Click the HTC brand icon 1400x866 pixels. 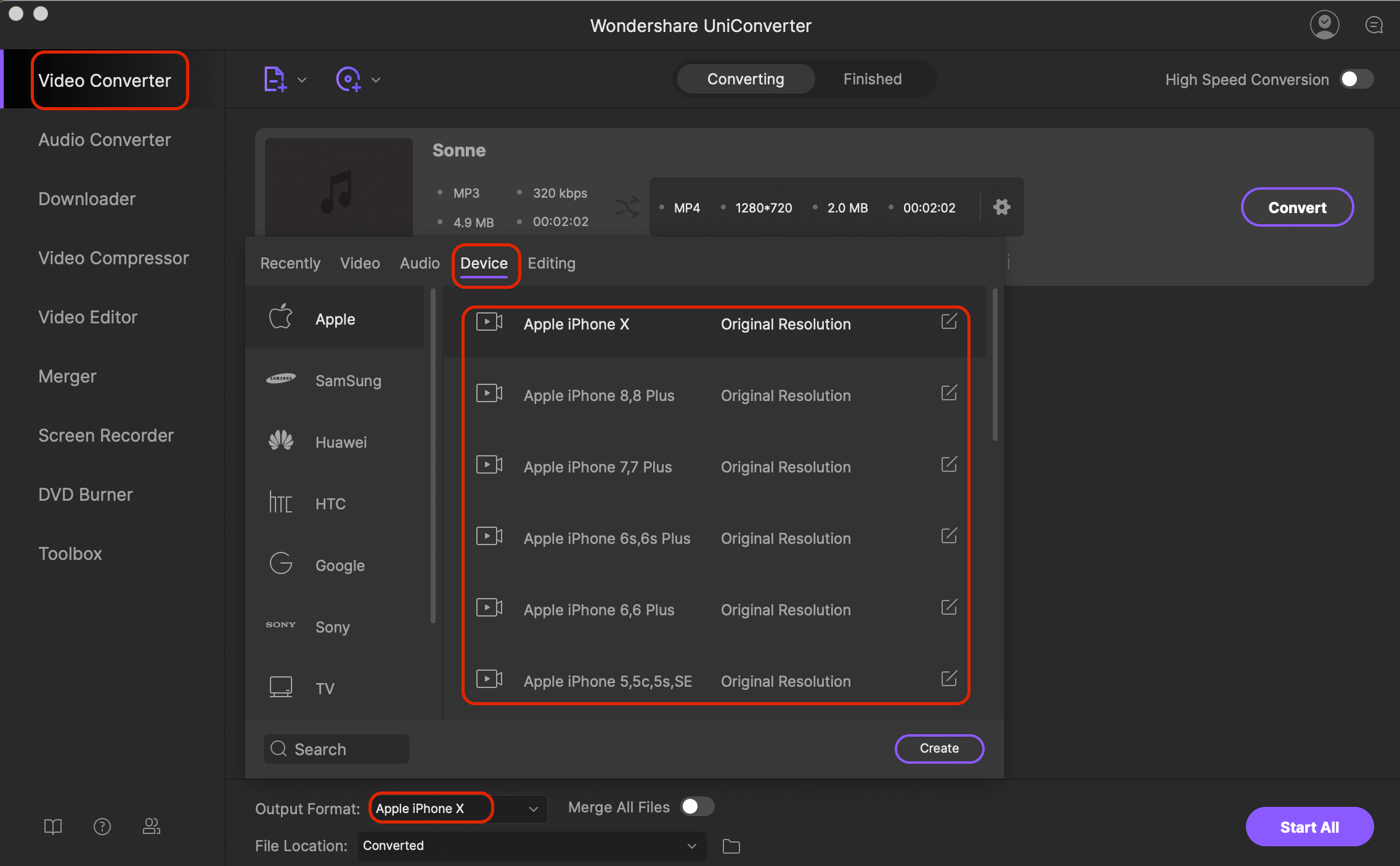click(281, 503)
